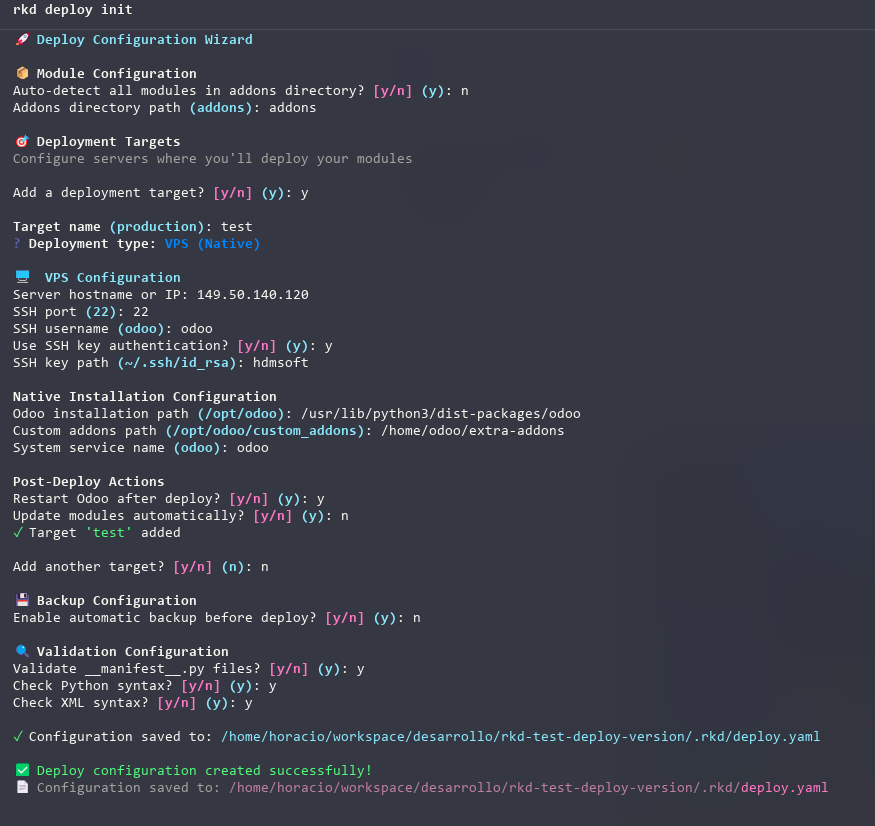
Task: Click the question mark before Deployment type
Action: (17, 243)
